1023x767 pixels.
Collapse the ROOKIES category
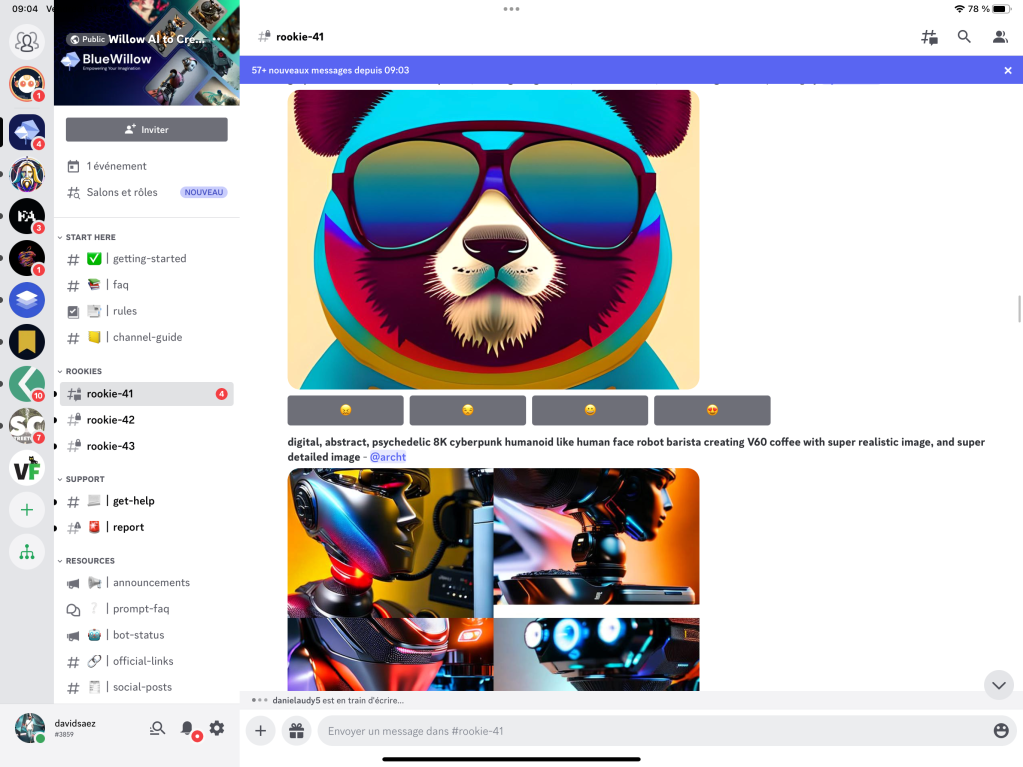pos(83,371)
